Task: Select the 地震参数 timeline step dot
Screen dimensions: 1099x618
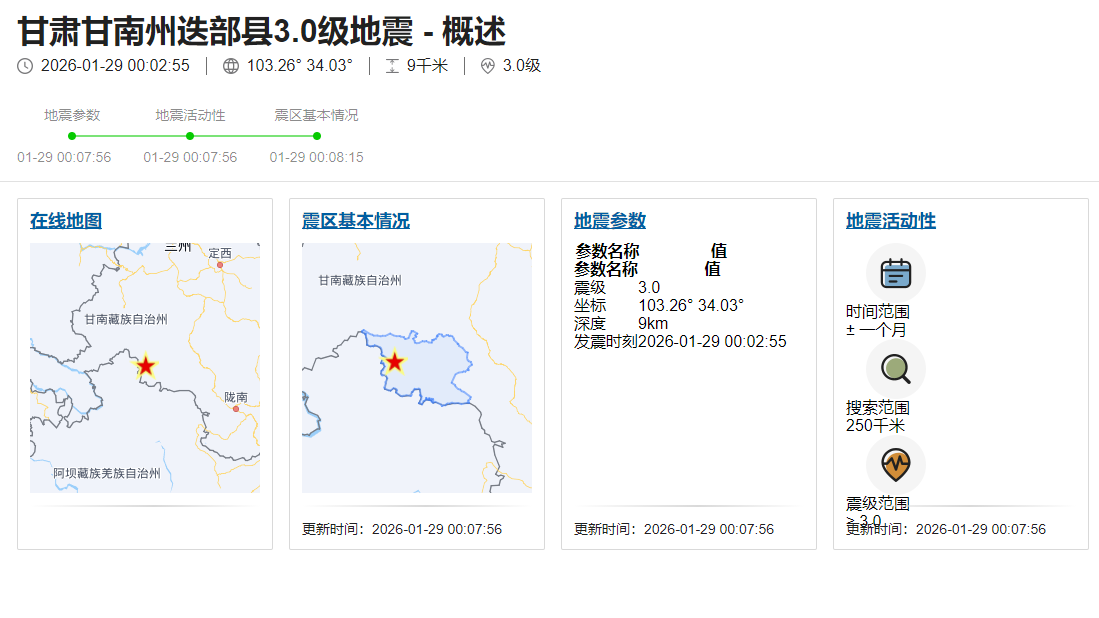Action: [72, 136]
